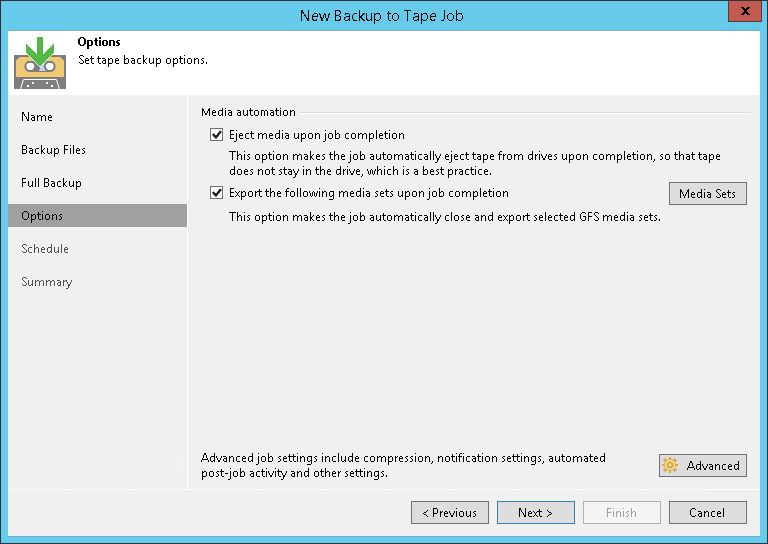
Task: Uncheck Export the following media sets
Action: coord(217,193)
